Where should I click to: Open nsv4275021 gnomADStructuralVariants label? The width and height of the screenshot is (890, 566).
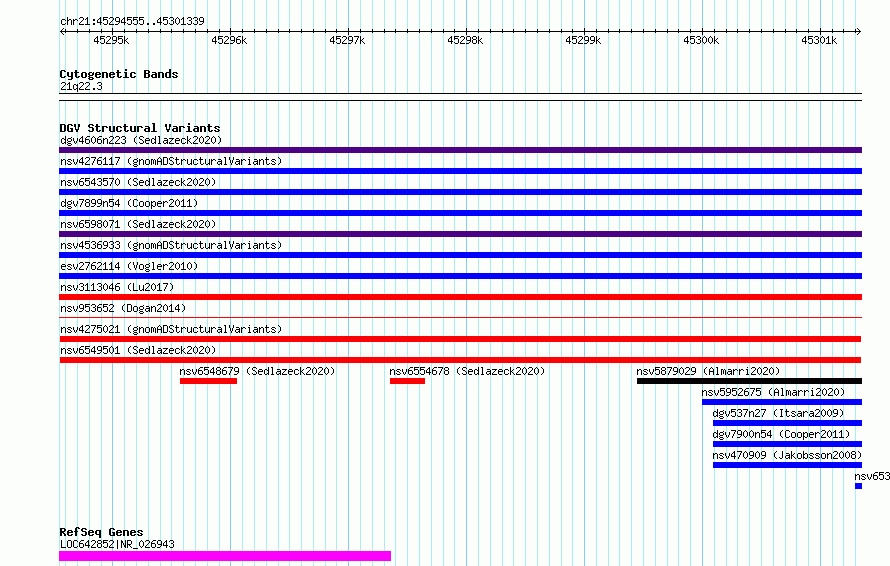click(171, 329)
